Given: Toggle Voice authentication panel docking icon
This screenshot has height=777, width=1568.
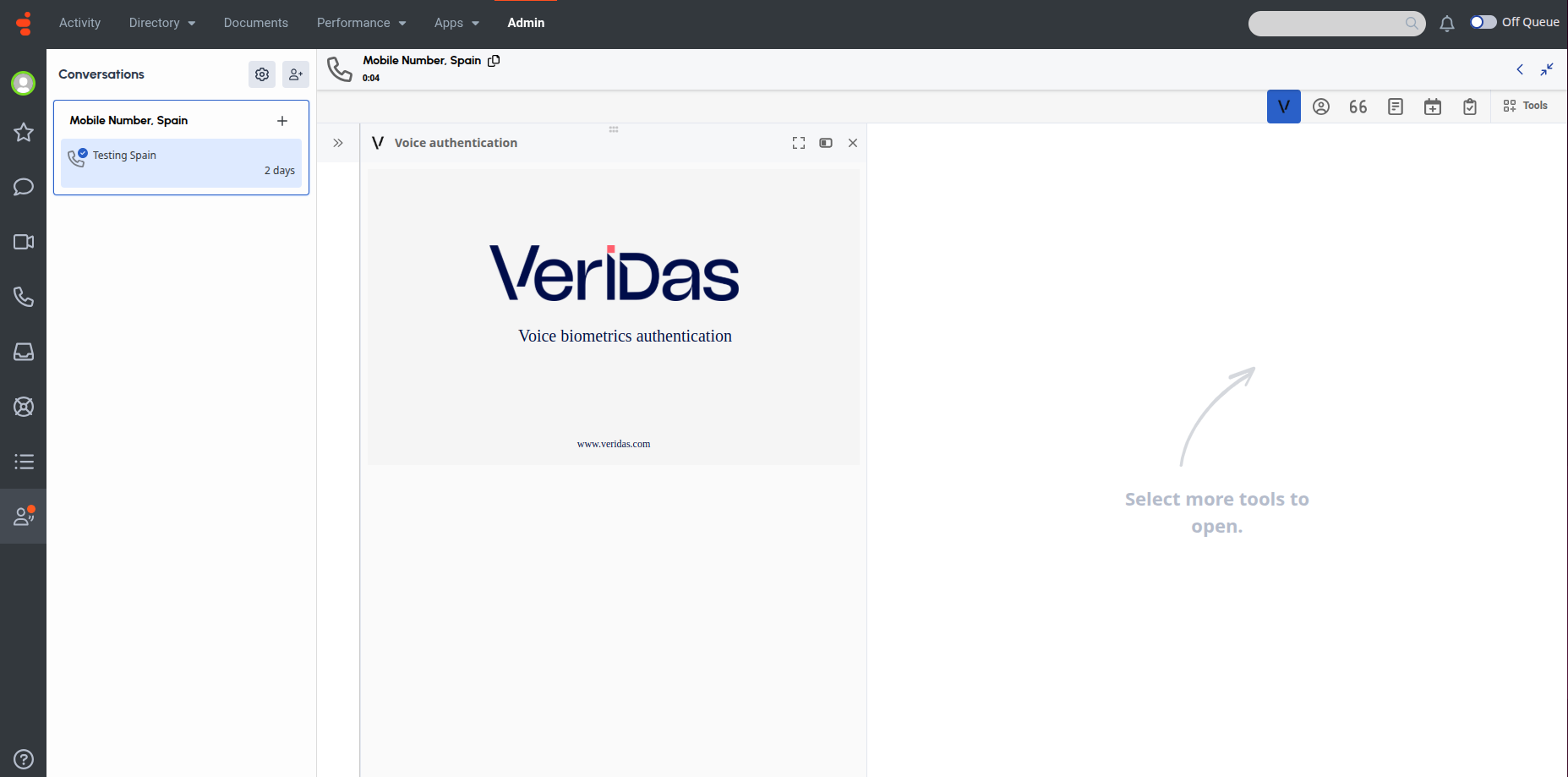Looking at the screenshot, I should (x=826, y=143).
